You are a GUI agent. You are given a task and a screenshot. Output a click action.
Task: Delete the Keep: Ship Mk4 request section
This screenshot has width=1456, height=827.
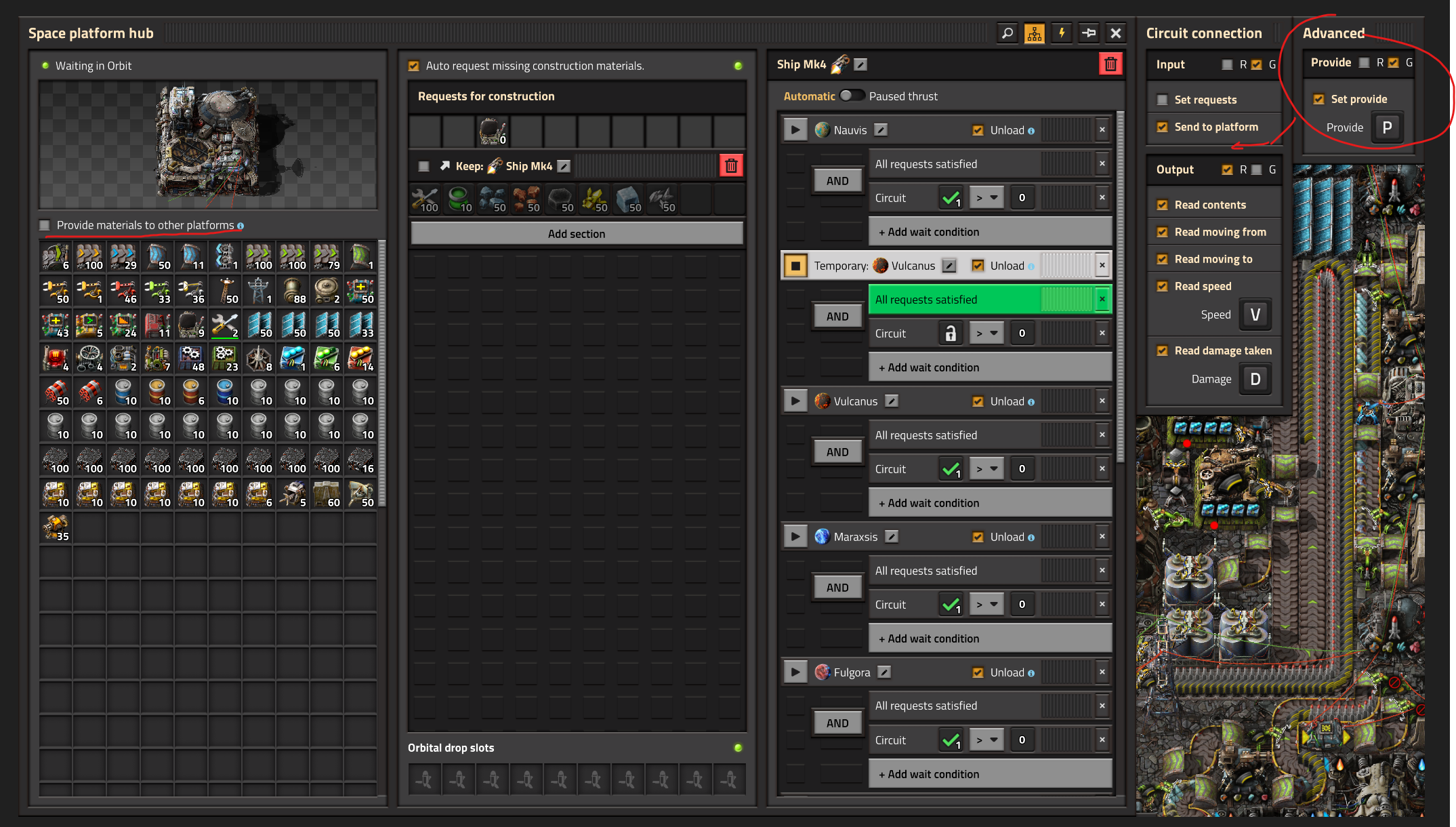click(731, 165)
